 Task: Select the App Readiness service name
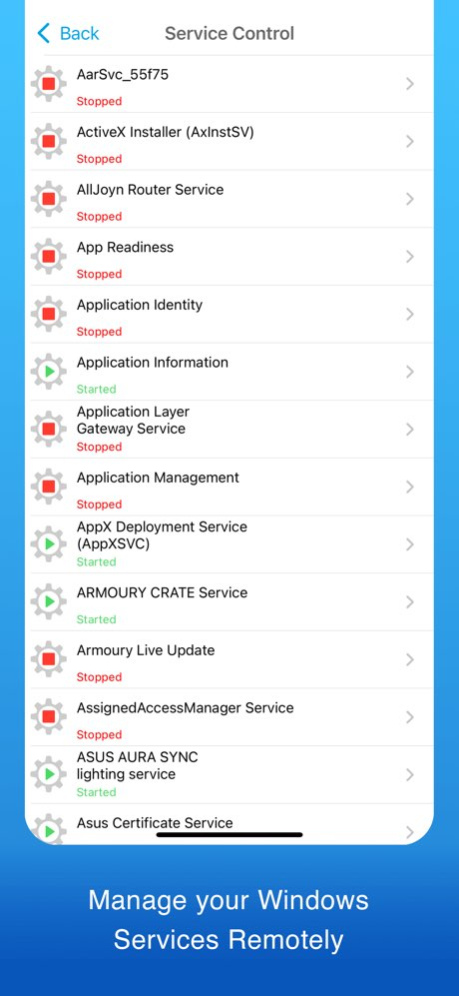[x=125, y=248]
